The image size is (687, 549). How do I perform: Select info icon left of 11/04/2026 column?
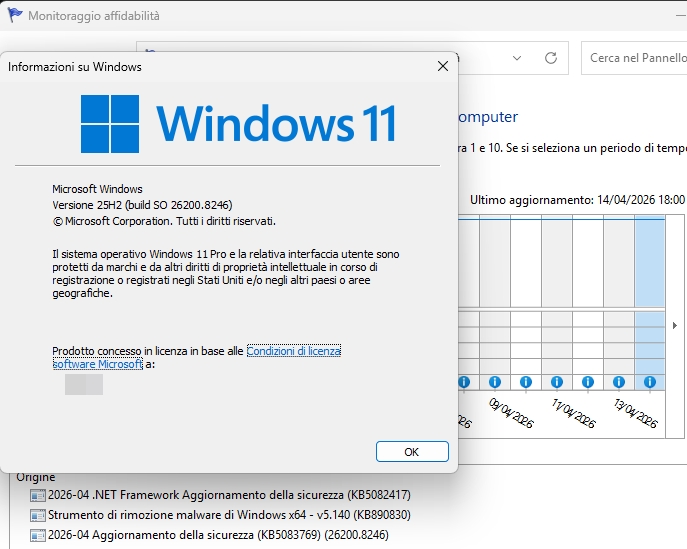coord(526,382)
